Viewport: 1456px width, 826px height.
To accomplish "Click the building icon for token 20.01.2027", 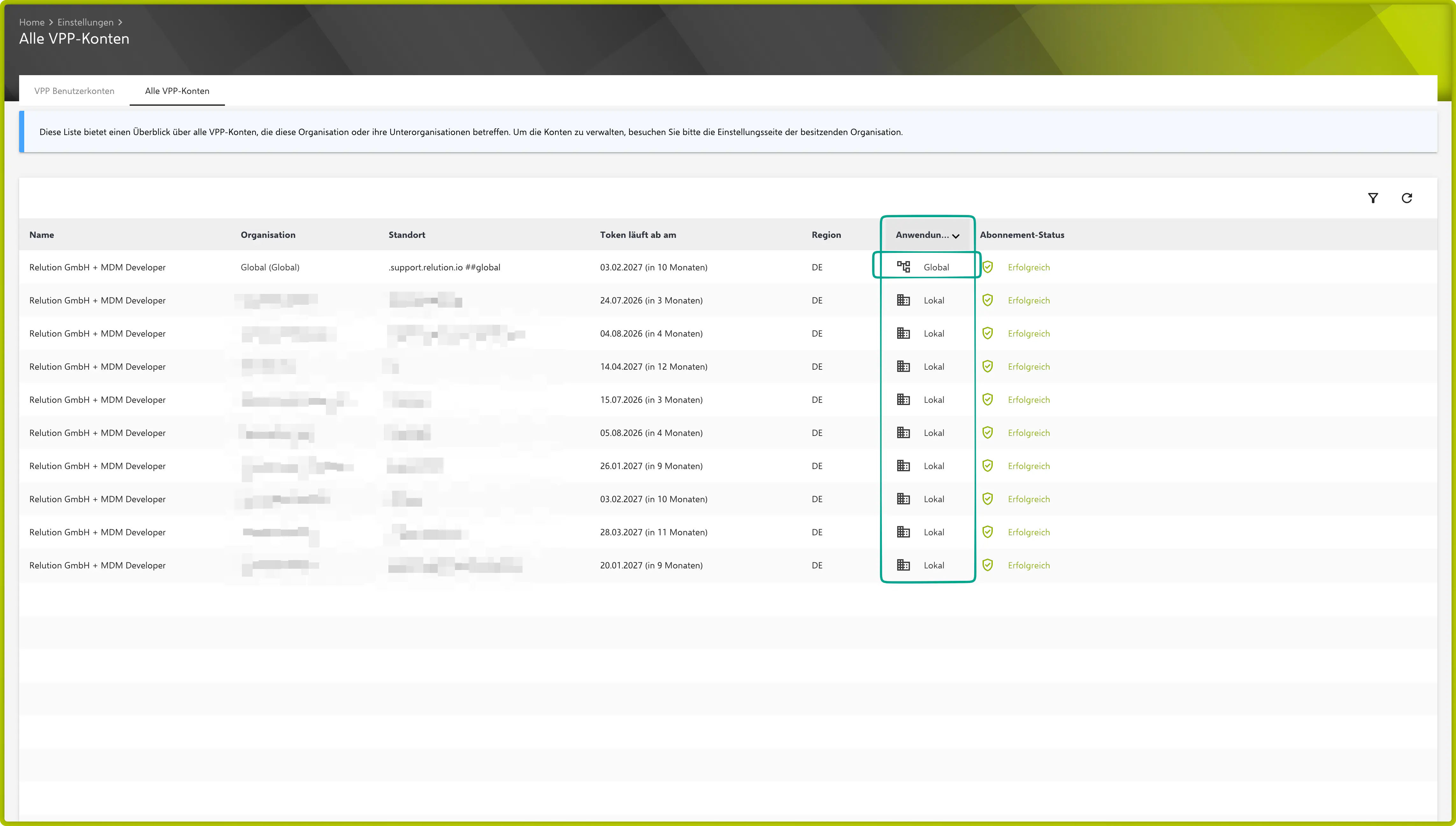I will pyautogui.click(x=903, y=565).
